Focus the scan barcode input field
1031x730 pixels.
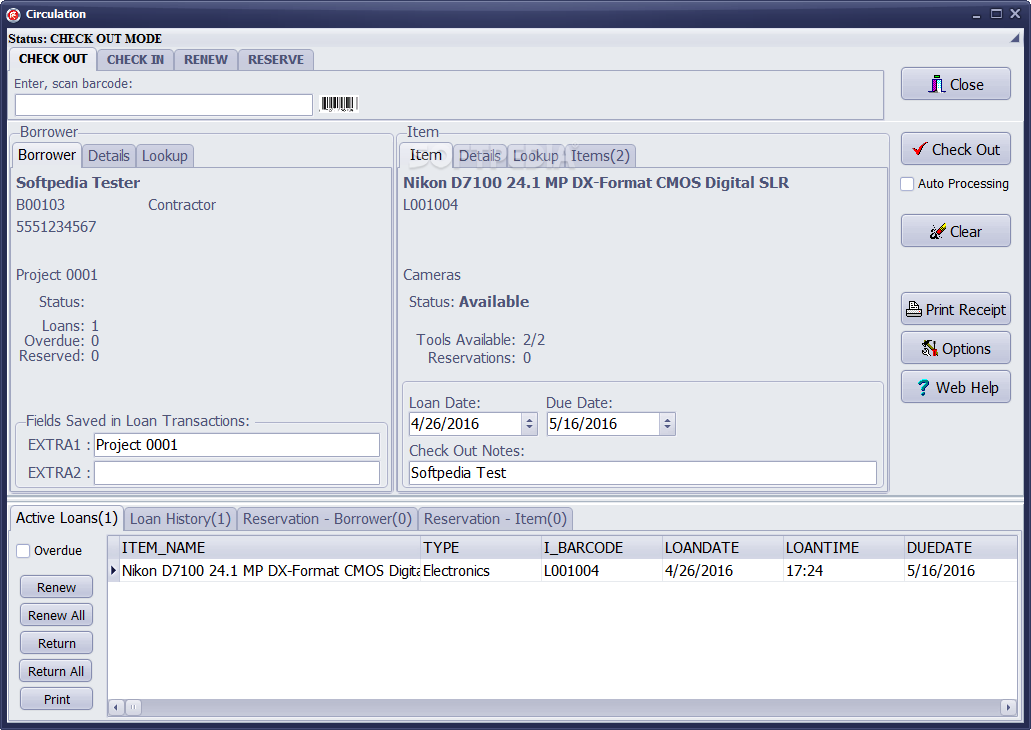click(x=164, y=105)
